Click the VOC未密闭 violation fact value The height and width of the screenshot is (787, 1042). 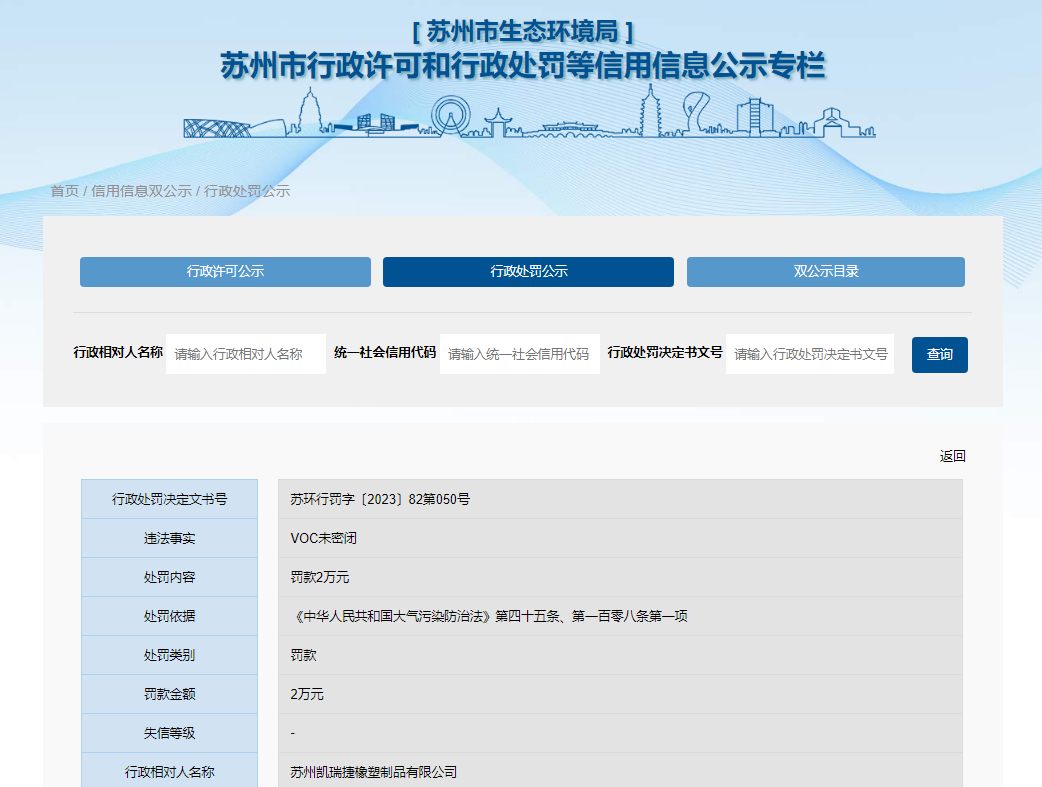(x=323, y=538)
